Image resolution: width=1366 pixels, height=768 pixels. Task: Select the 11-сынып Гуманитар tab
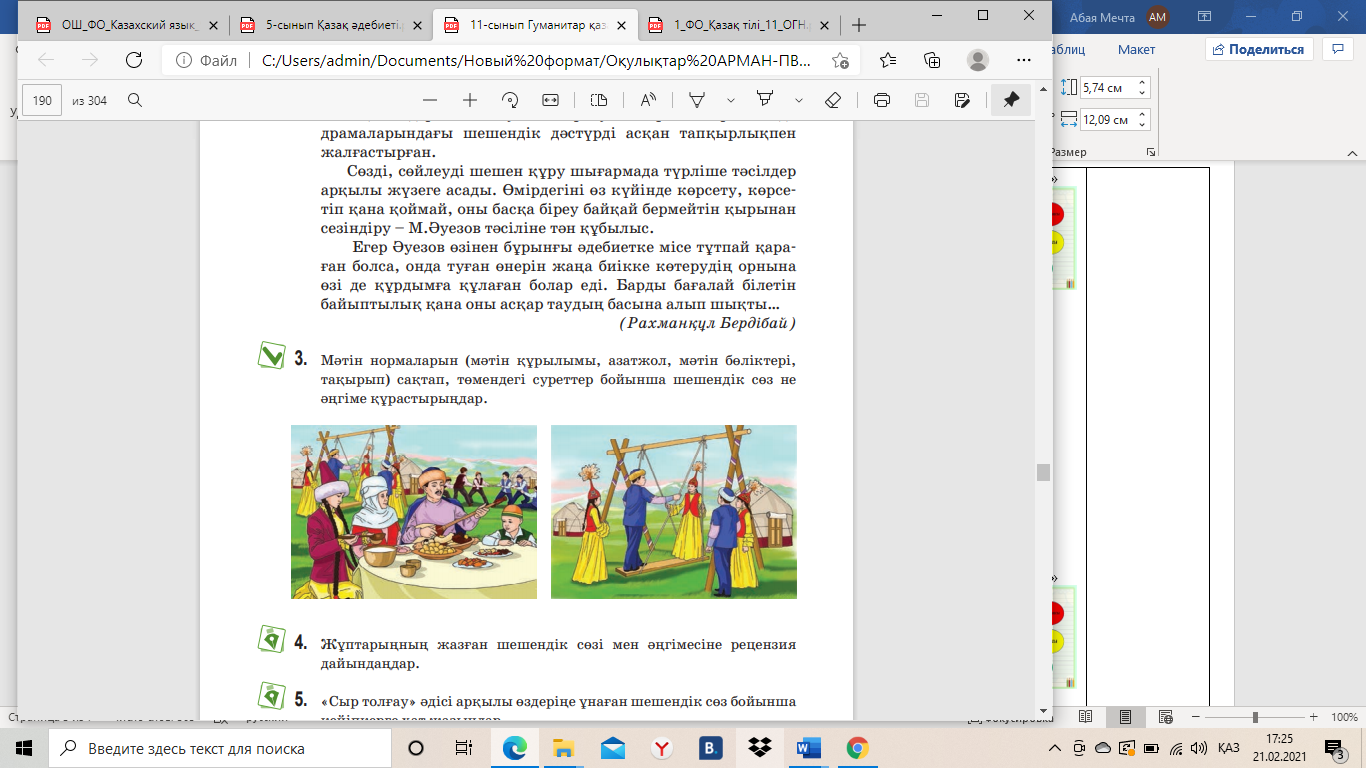534,25
